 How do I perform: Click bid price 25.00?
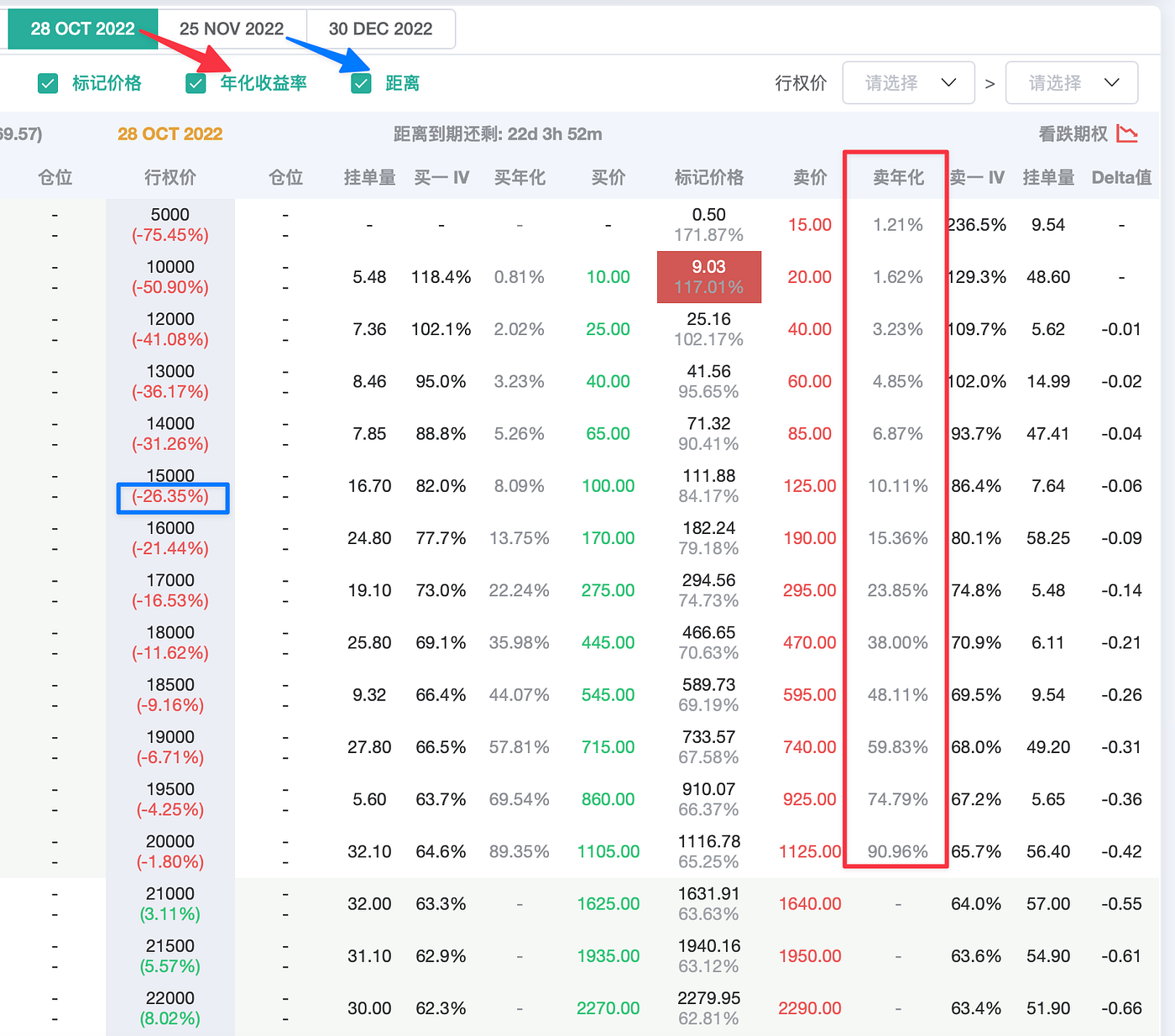coord(608,329)
